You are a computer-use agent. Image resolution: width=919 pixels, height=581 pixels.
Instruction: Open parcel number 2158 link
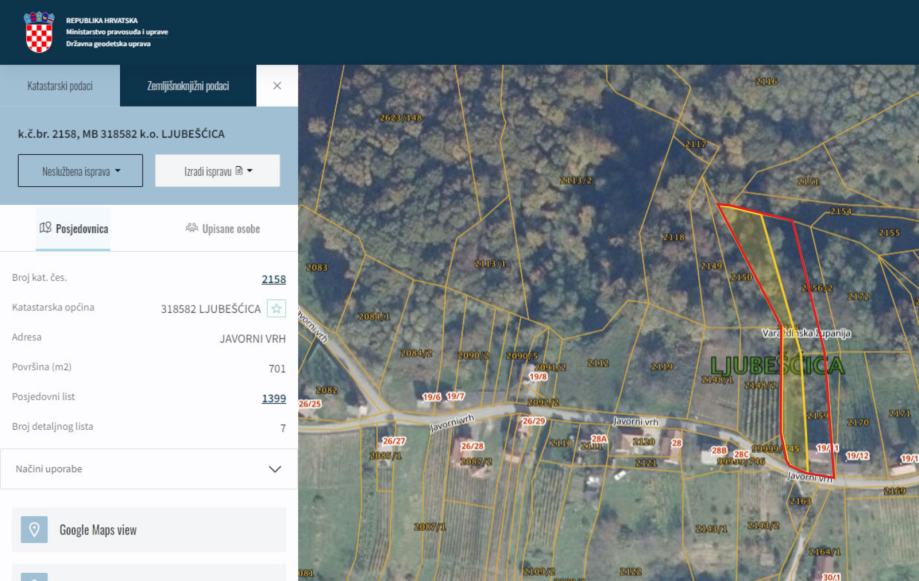(x=274, y=279)
